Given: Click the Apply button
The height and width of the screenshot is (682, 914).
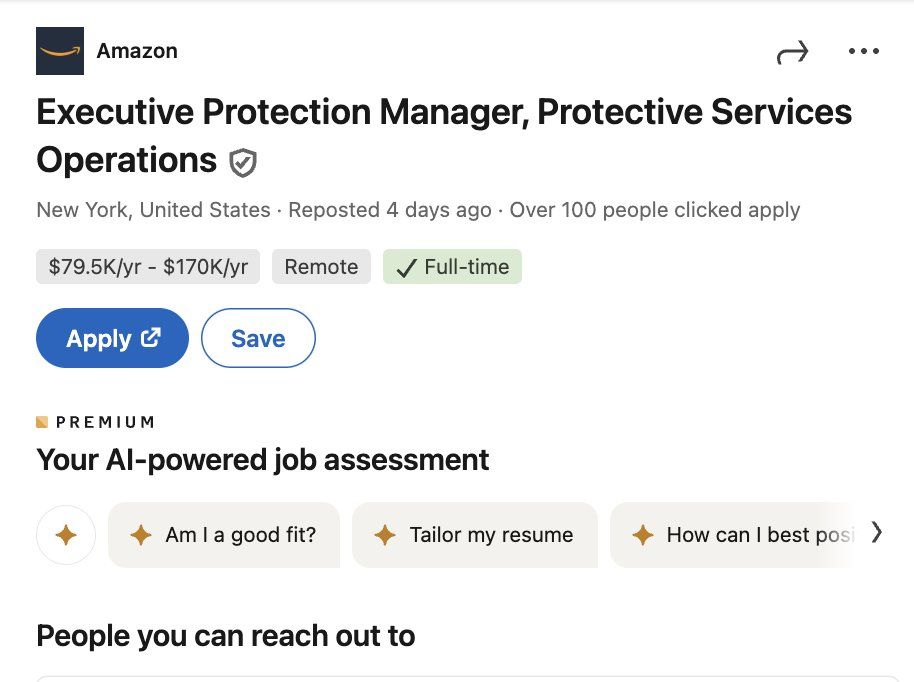Looking at the screenshot, I should pos(112,339).
